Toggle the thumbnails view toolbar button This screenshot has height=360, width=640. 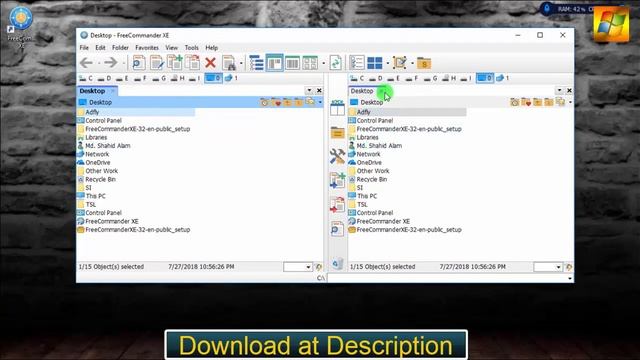[x=310, y=63]
